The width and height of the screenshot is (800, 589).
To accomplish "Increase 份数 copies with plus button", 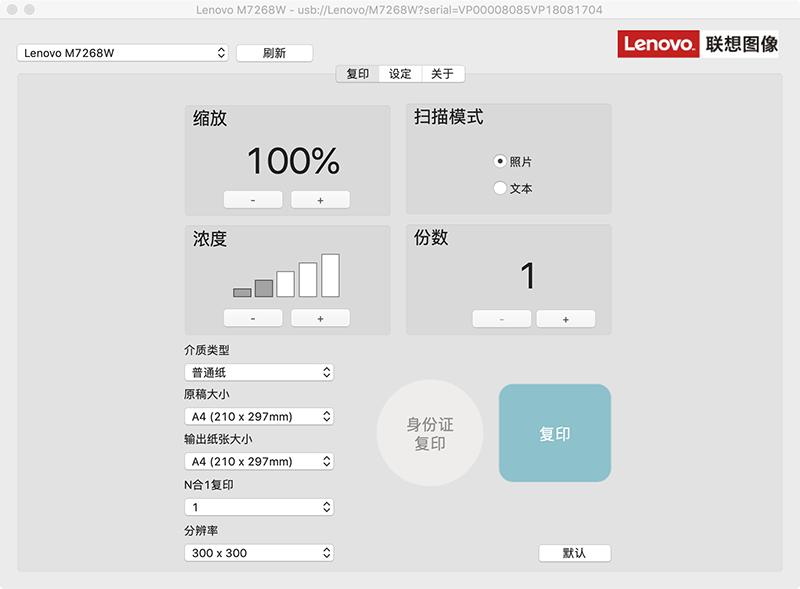I will pos(566,319).
